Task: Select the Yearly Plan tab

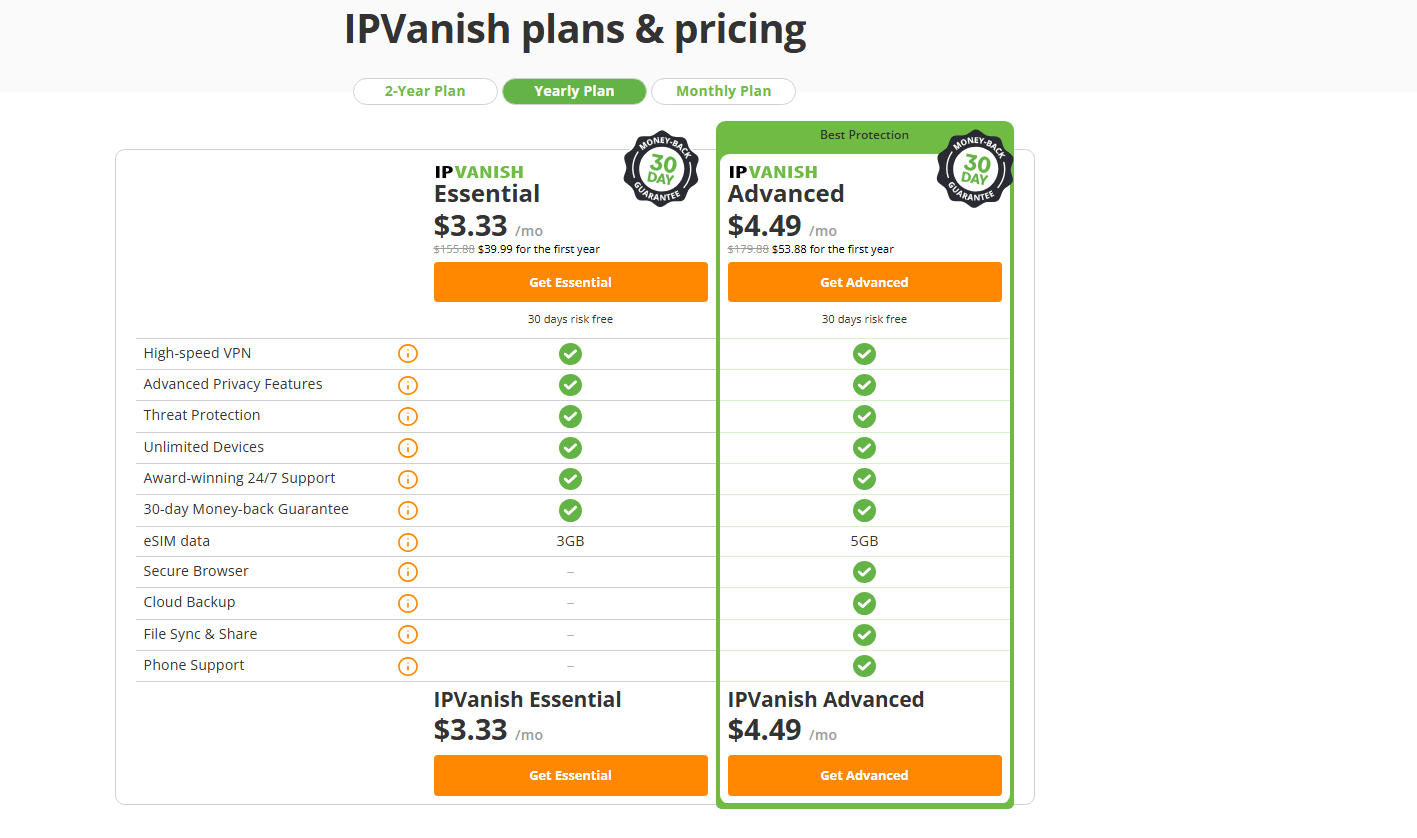Action: click(x=574, y=91)
